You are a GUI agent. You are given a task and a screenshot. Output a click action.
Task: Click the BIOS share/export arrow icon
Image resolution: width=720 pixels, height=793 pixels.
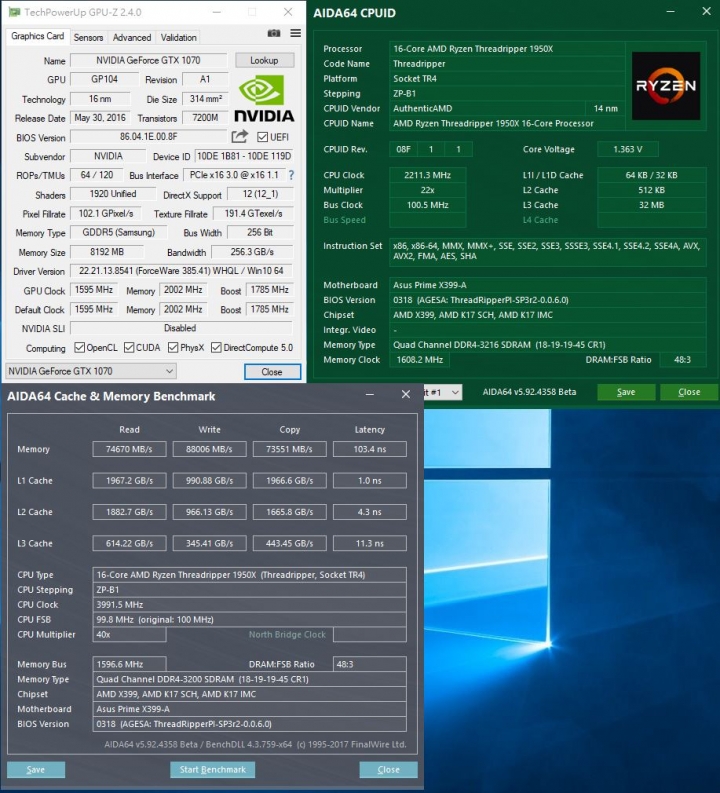pyautogui.click(x=240, y=137)
